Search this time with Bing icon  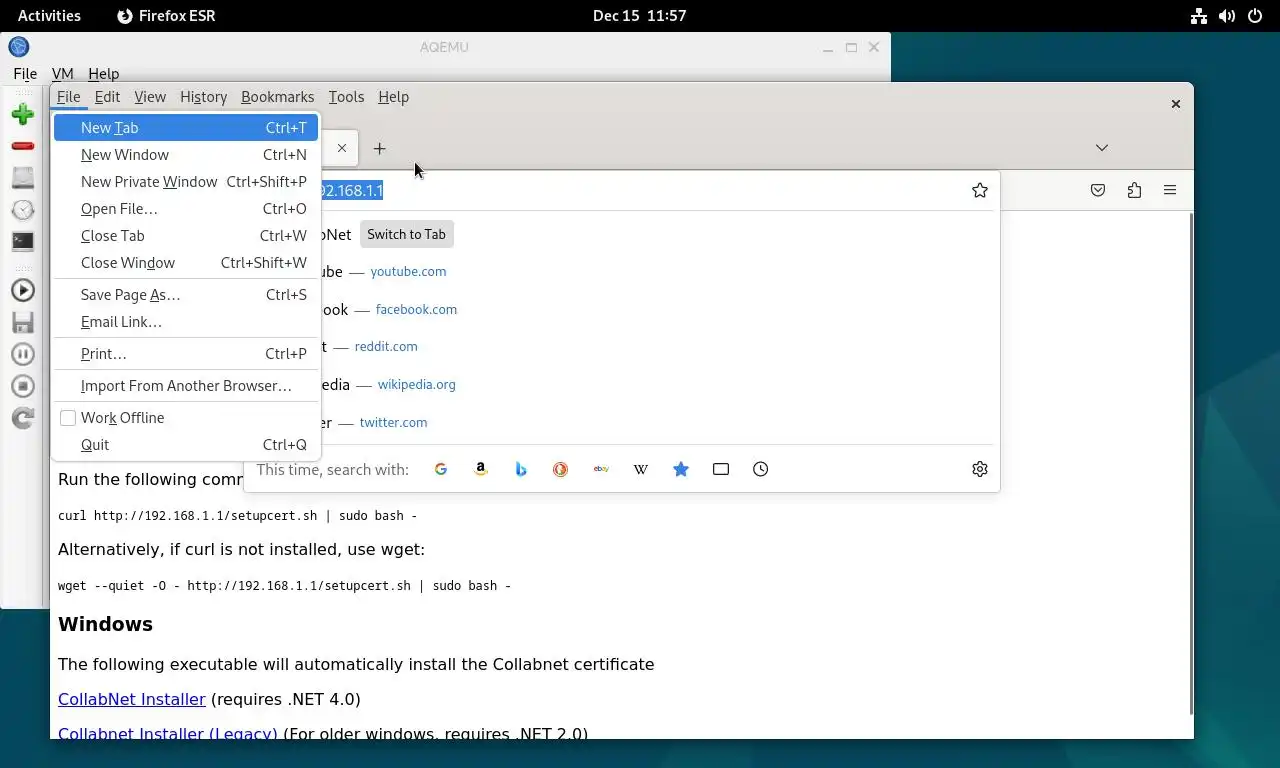pyautogui.click(x=521, y=469)
